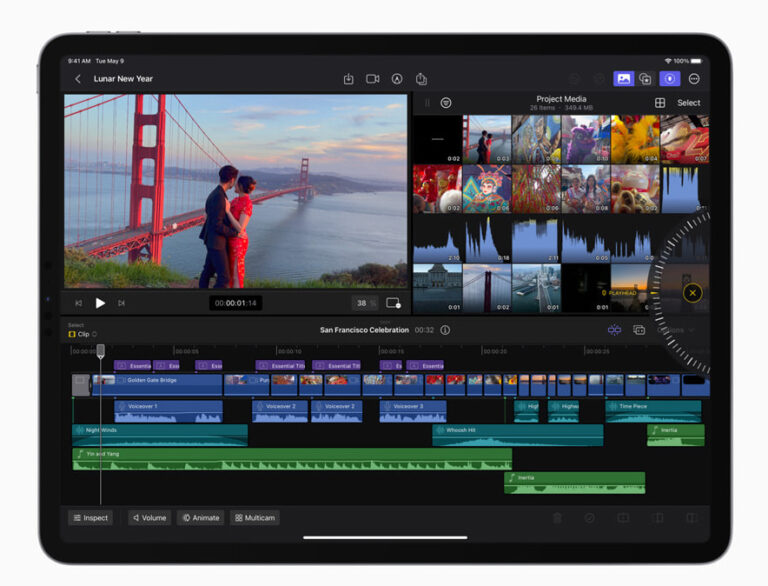Go back from Lunar New Year project
This screenshot has height=586, width=768.
[78, 79]
